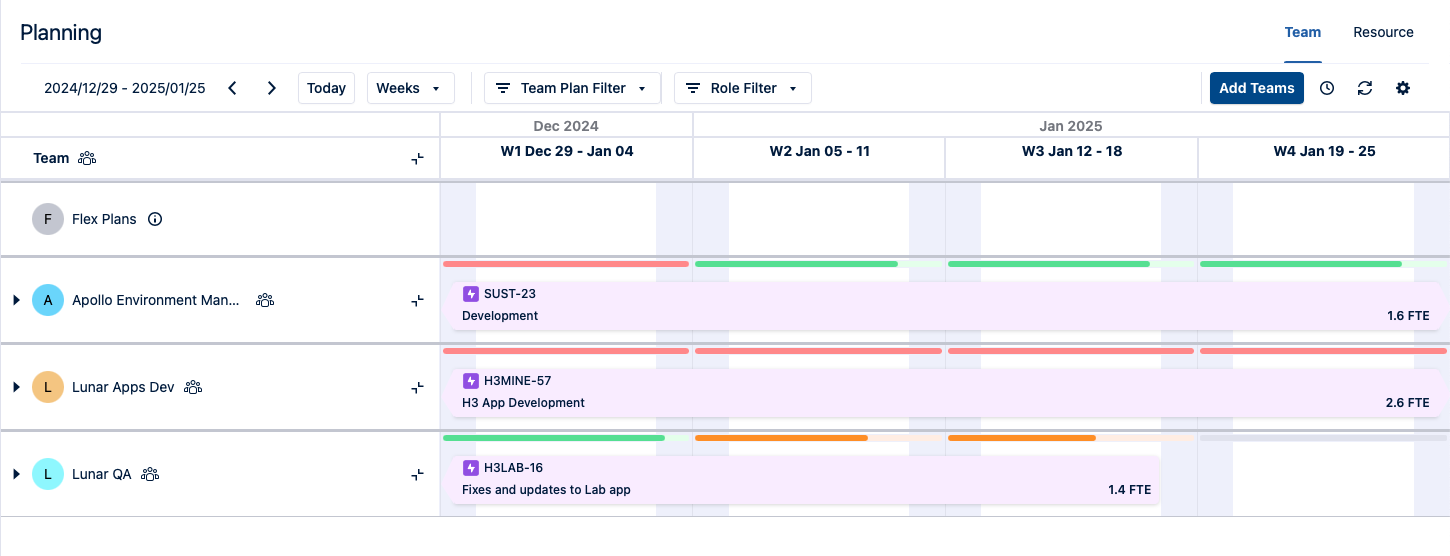The image size is (1450, 556).
Task: Open the Role Filter dropdown
Action: tap(742, 88)
